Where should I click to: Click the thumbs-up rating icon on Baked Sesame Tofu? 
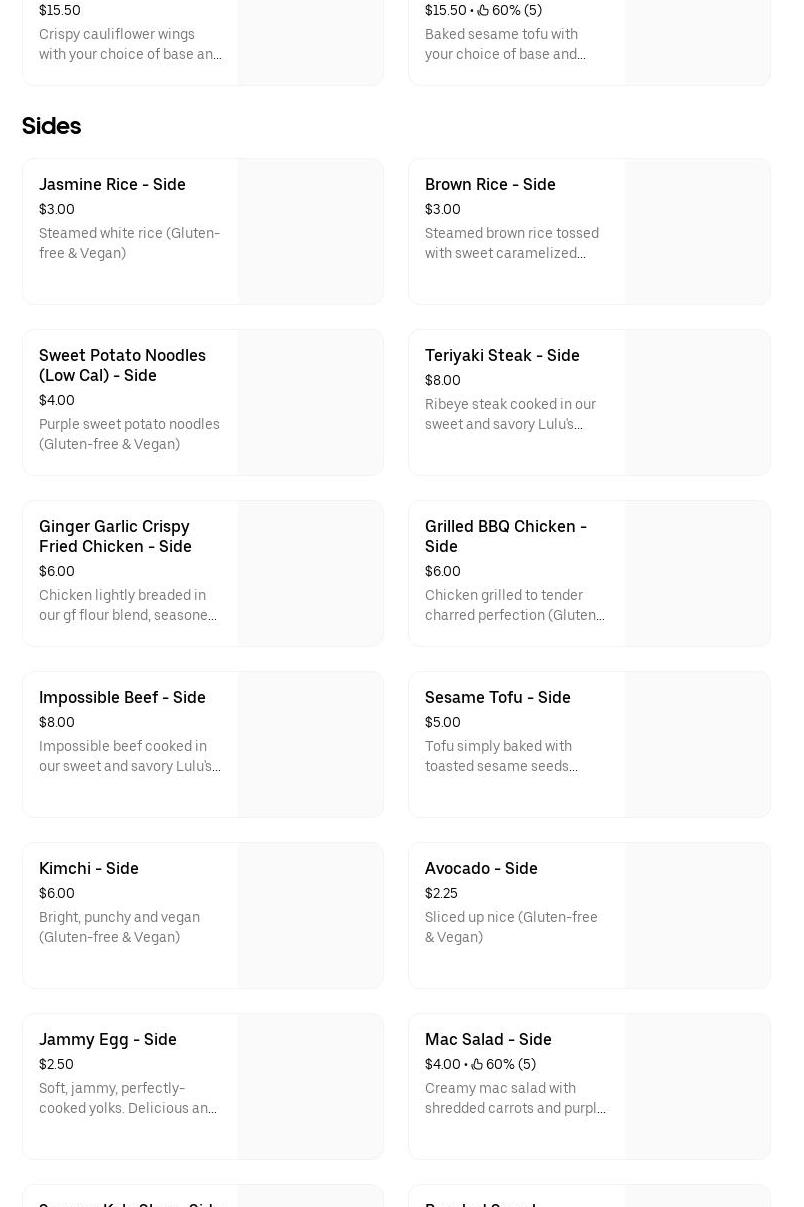(x=484, y=10)
